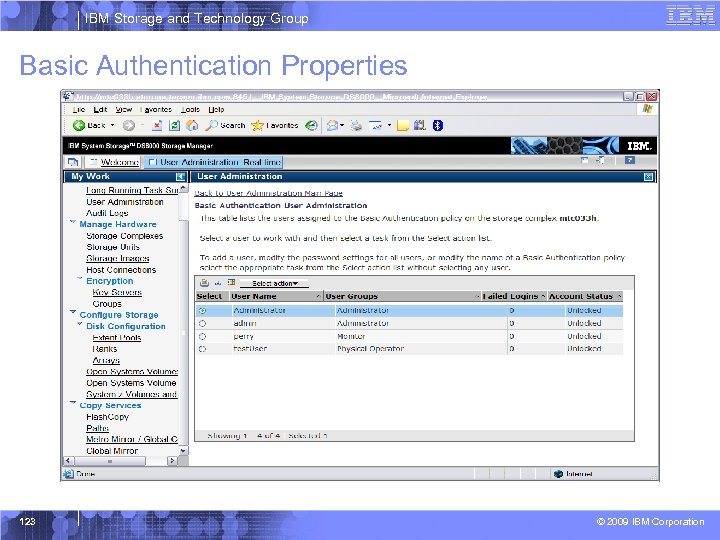Collapse the Copy Services tree section

73,403
